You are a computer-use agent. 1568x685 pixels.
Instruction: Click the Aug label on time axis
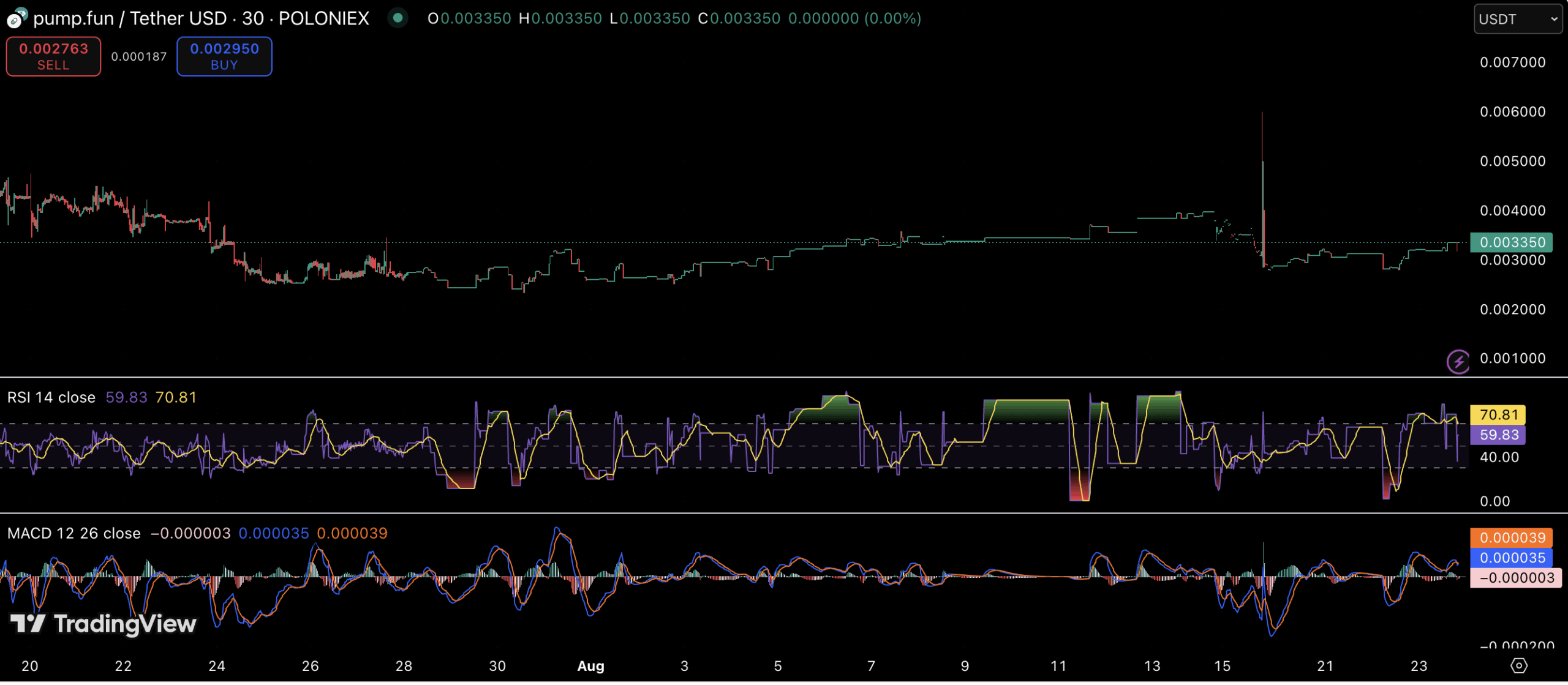click(x=591, y=667)
